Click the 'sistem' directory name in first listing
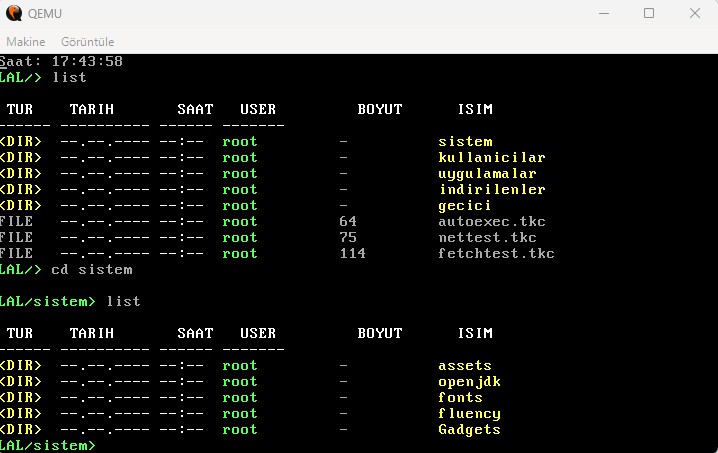The height and width of the screenshot is (453, 718). click(465, 142)
